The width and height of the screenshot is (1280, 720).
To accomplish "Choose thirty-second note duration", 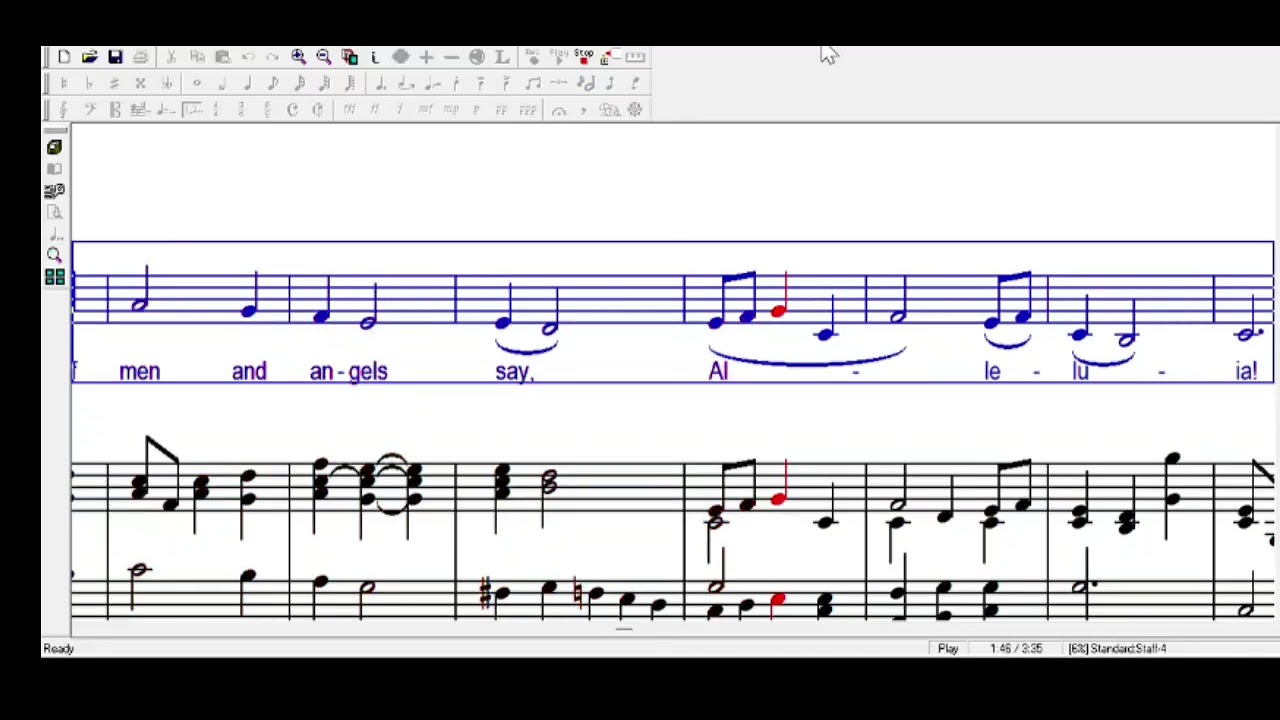I will [x=324, y=83].
